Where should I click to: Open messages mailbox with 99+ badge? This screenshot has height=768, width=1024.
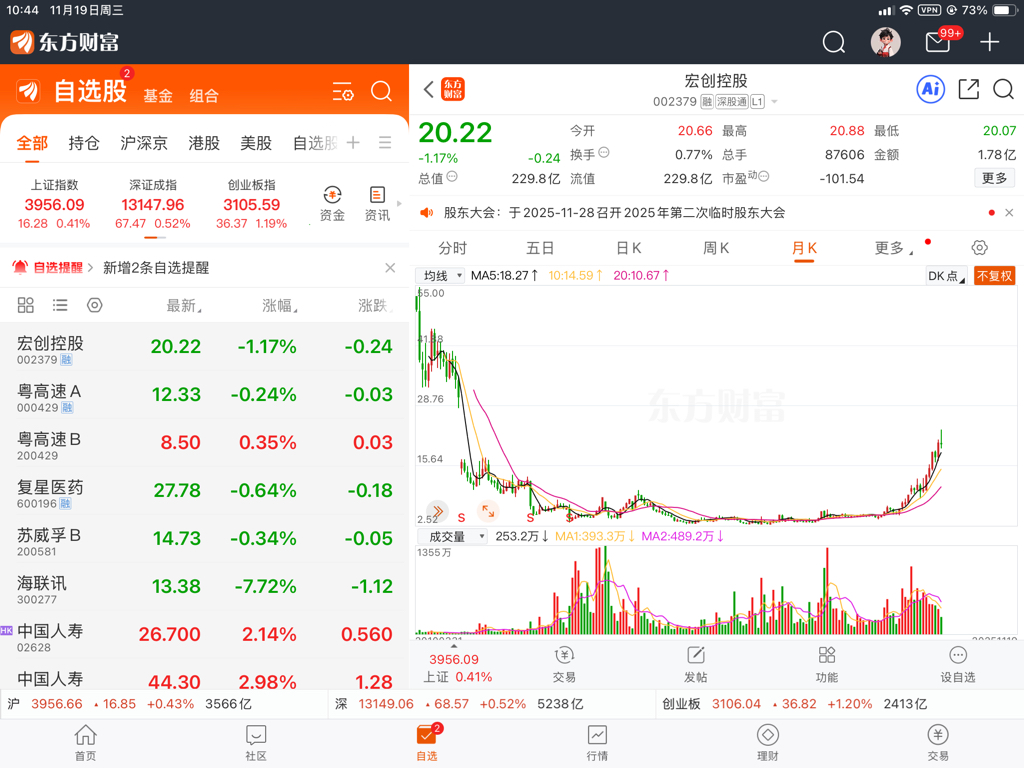pyautogui.click(x=938, y=42)
